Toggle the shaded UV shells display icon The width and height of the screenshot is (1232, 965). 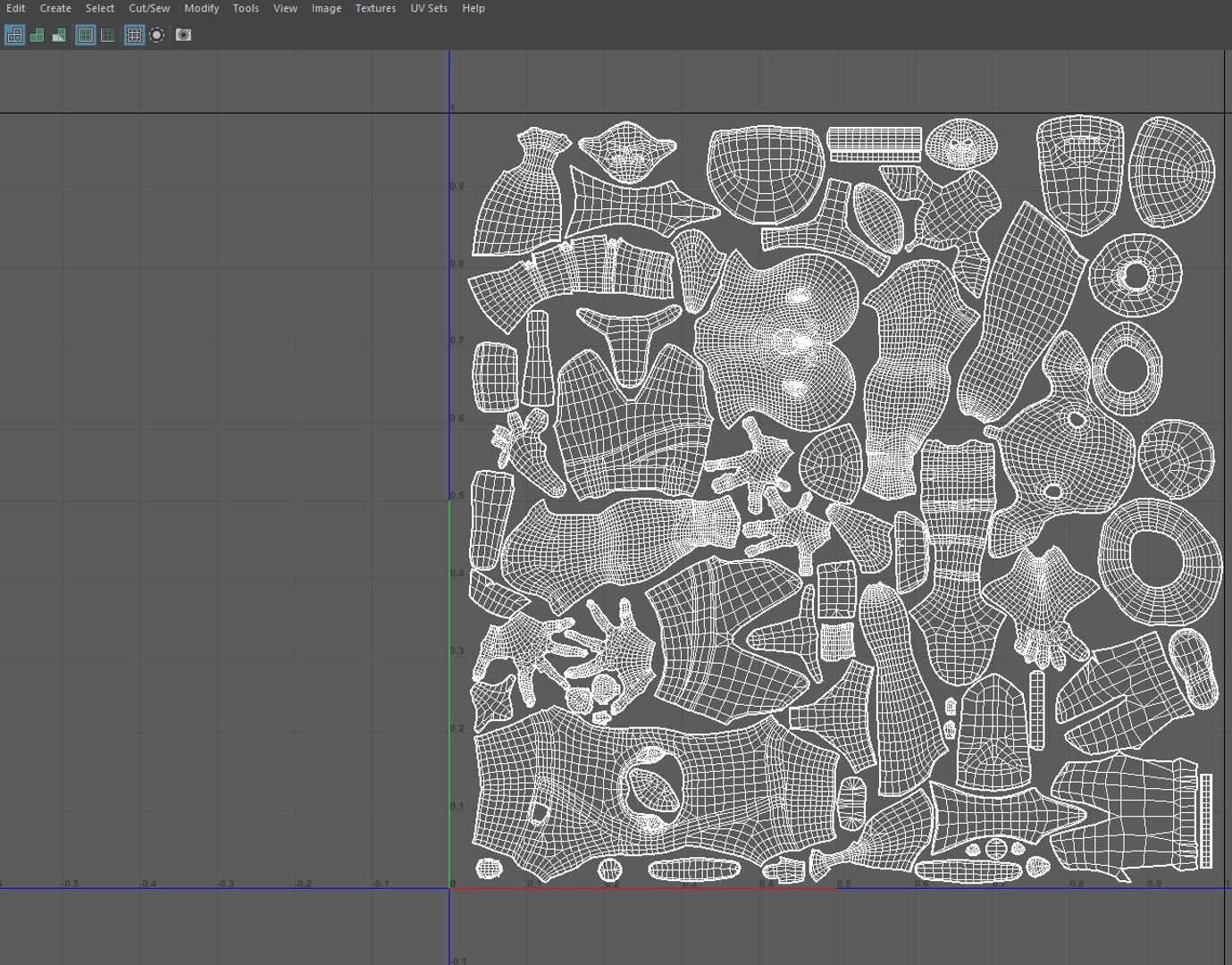[37, 35]
